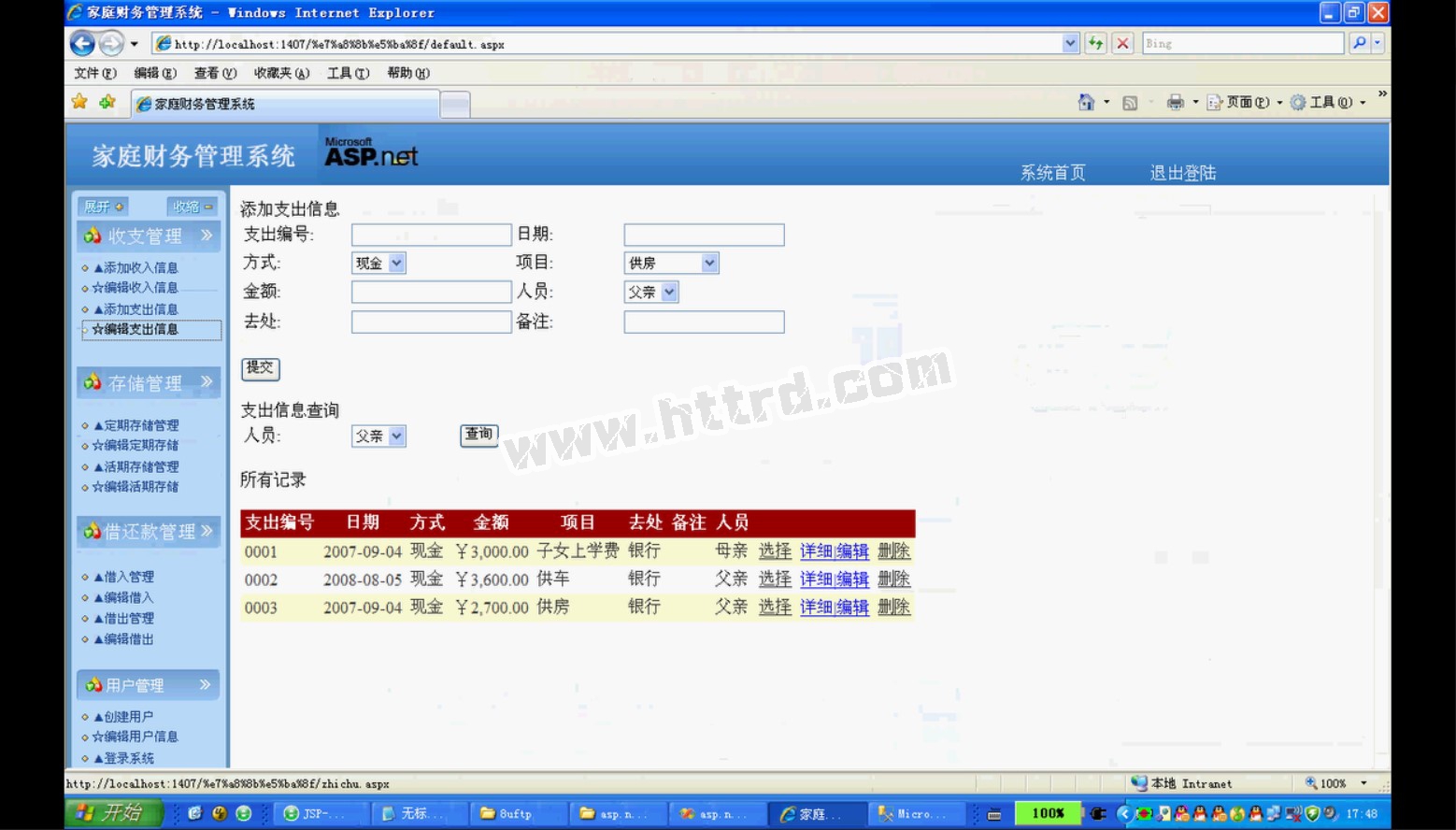Open 借出管理 in sidebar

pyautogui.click(x=123, y=618)
